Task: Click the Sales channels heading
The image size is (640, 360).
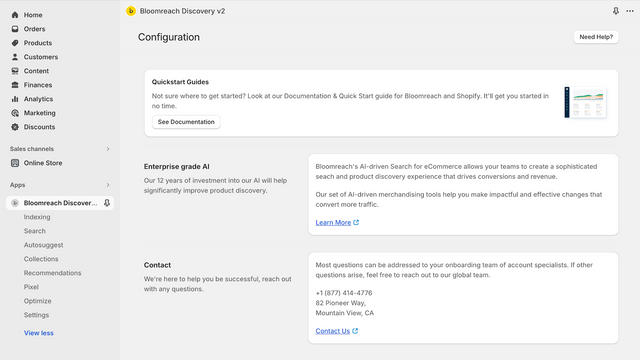Action: [x=32, y=149]
